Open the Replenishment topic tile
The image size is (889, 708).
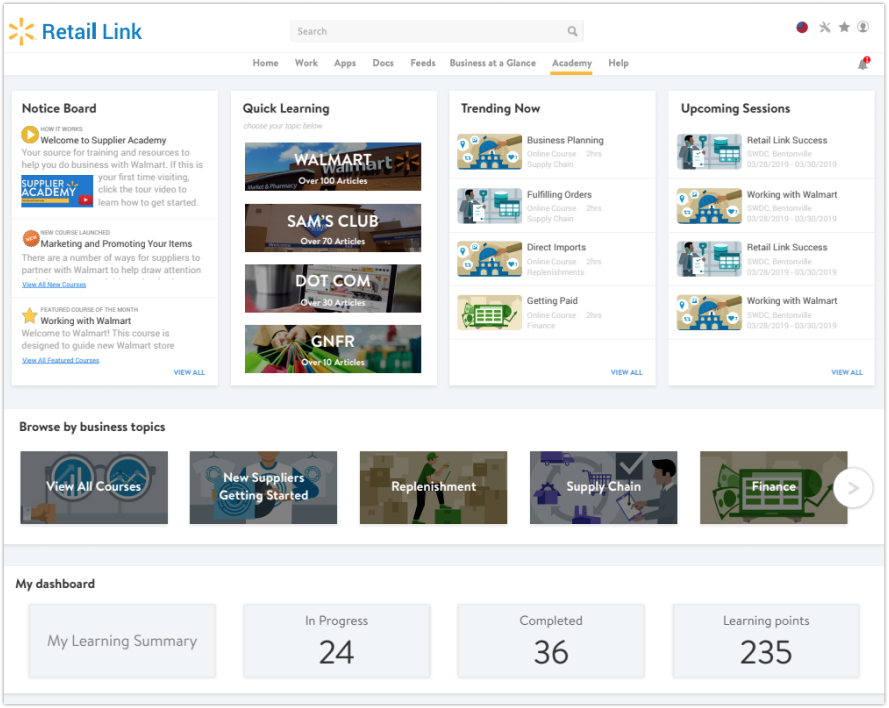pos(433,487)
